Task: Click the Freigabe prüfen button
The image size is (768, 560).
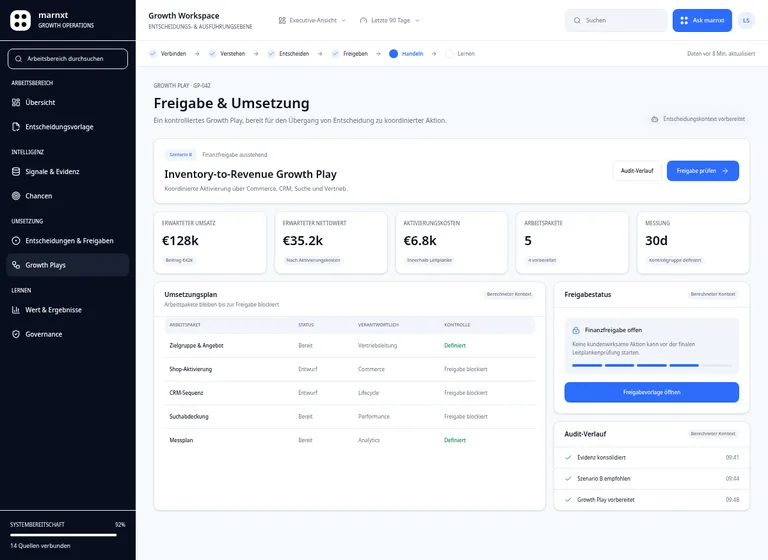Action: pyautogui.click(x=702, y=171)
